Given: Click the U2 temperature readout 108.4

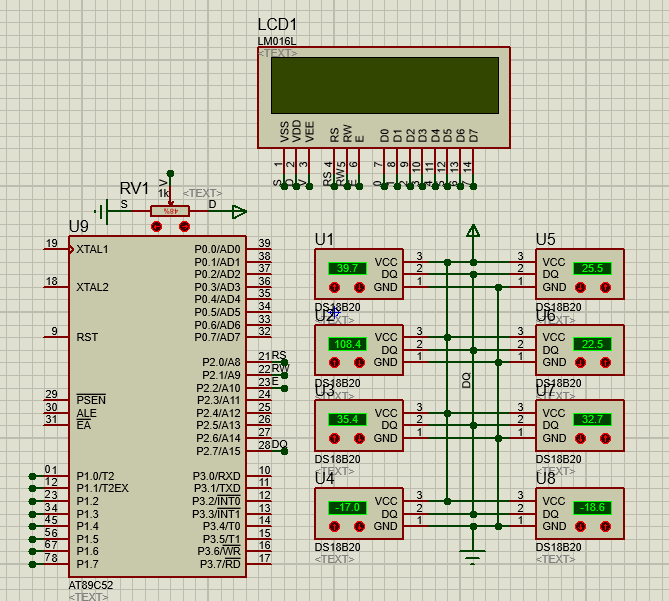Looking at the screenshot, I should point(347,344).
